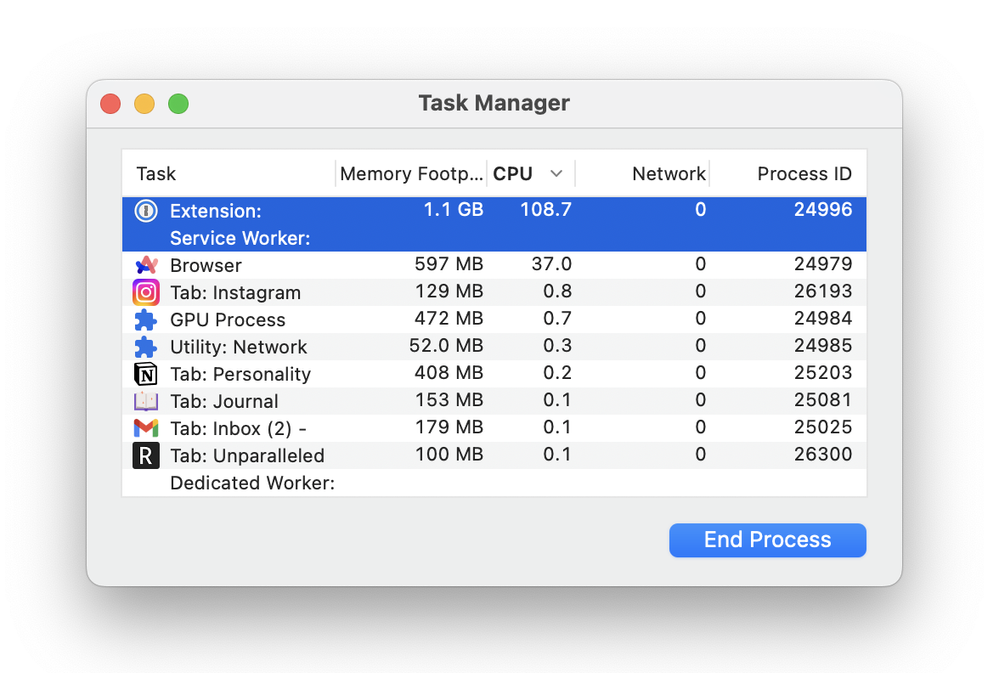
Task: Click the 1Password extension icon
Action: pyautogui.click(x=146, y=211)
